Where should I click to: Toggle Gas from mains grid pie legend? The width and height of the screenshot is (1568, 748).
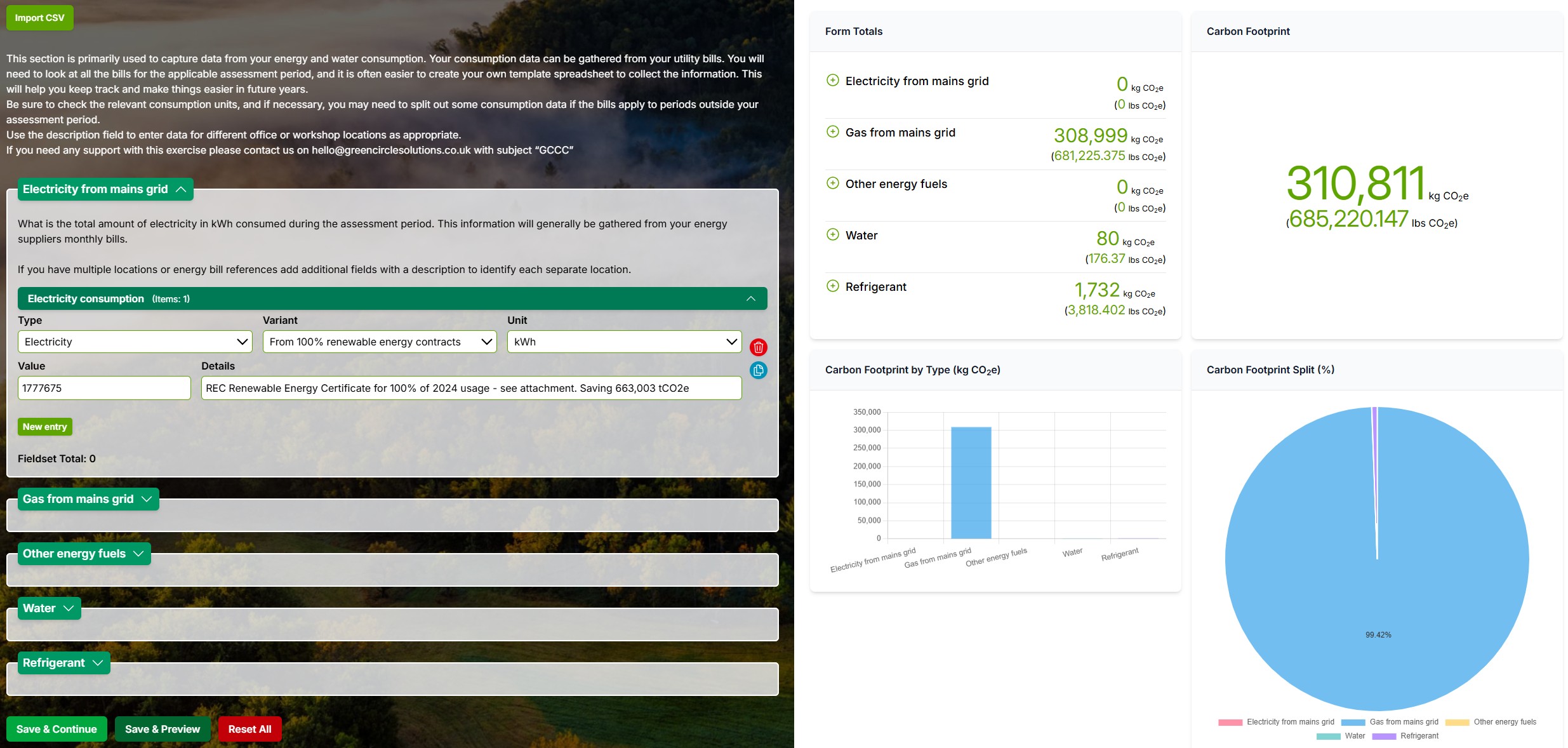1390,722
